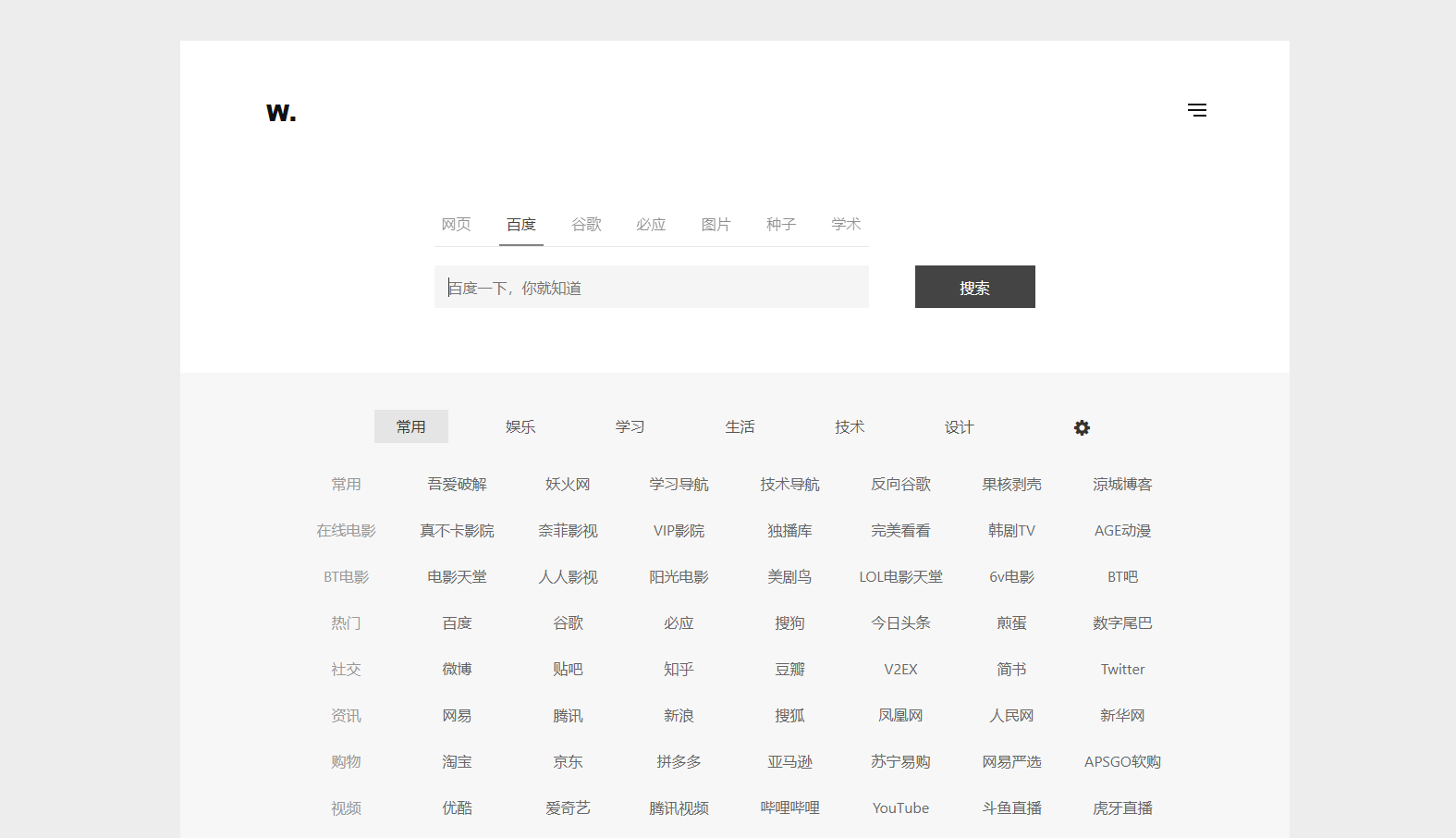
Task: Open the 设计 category tab
Action: pos(959,426)
